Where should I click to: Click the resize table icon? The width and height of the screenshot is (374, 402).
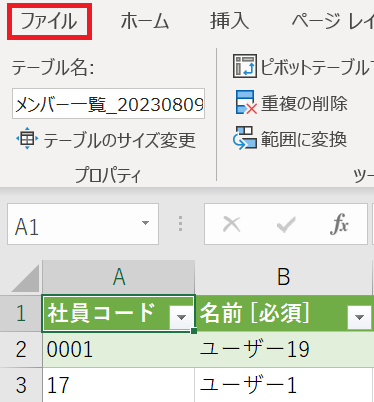27,138
